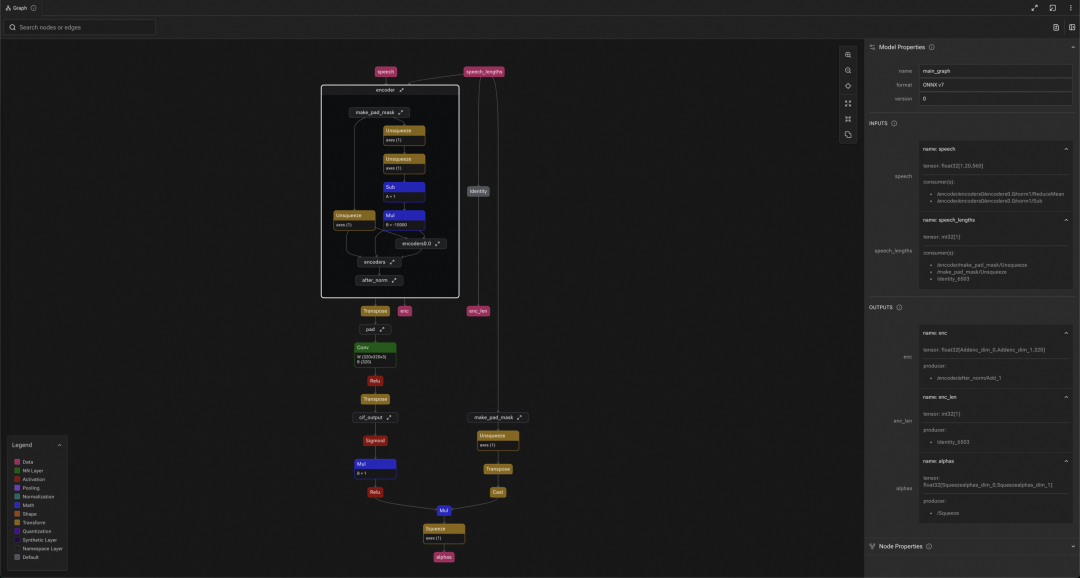Select the Sigmoid node
The height and width of the screenshot is (578, 1080).
pyautogui.click(x=375, y=441)
